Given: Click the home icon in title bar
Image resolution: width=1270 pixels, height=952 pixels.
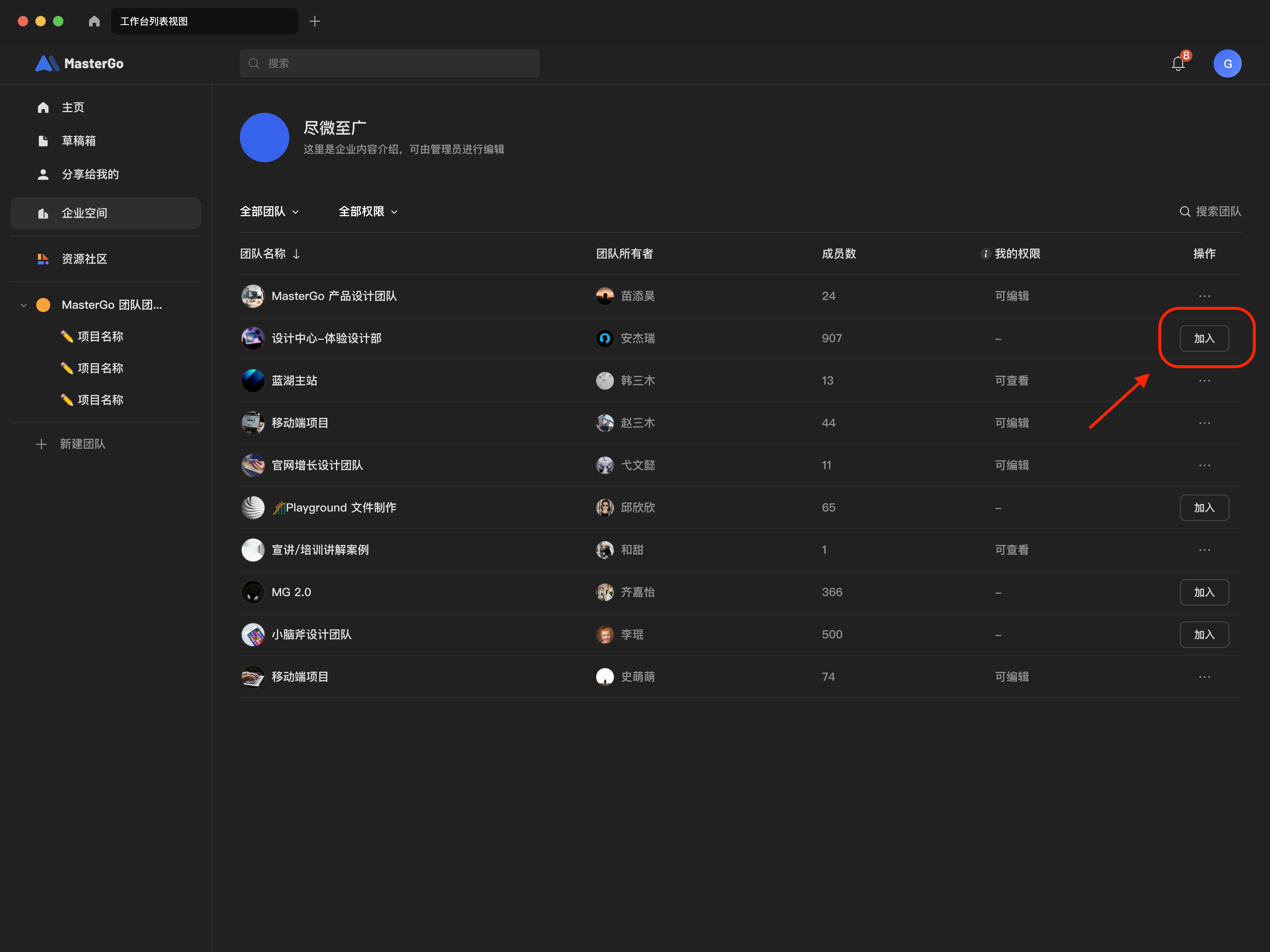Looking at the screenshot, I should click(94, 21).
